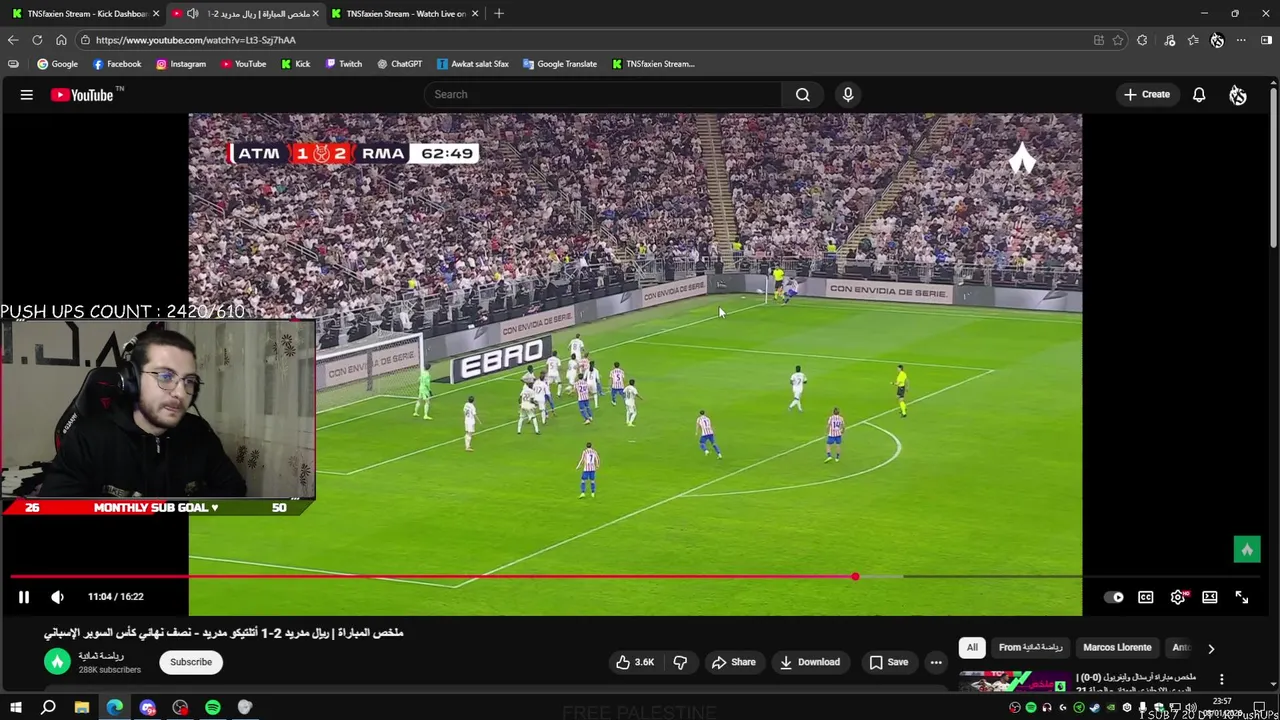Show more filter chips with the arrow

click(x=1211, y=648)
